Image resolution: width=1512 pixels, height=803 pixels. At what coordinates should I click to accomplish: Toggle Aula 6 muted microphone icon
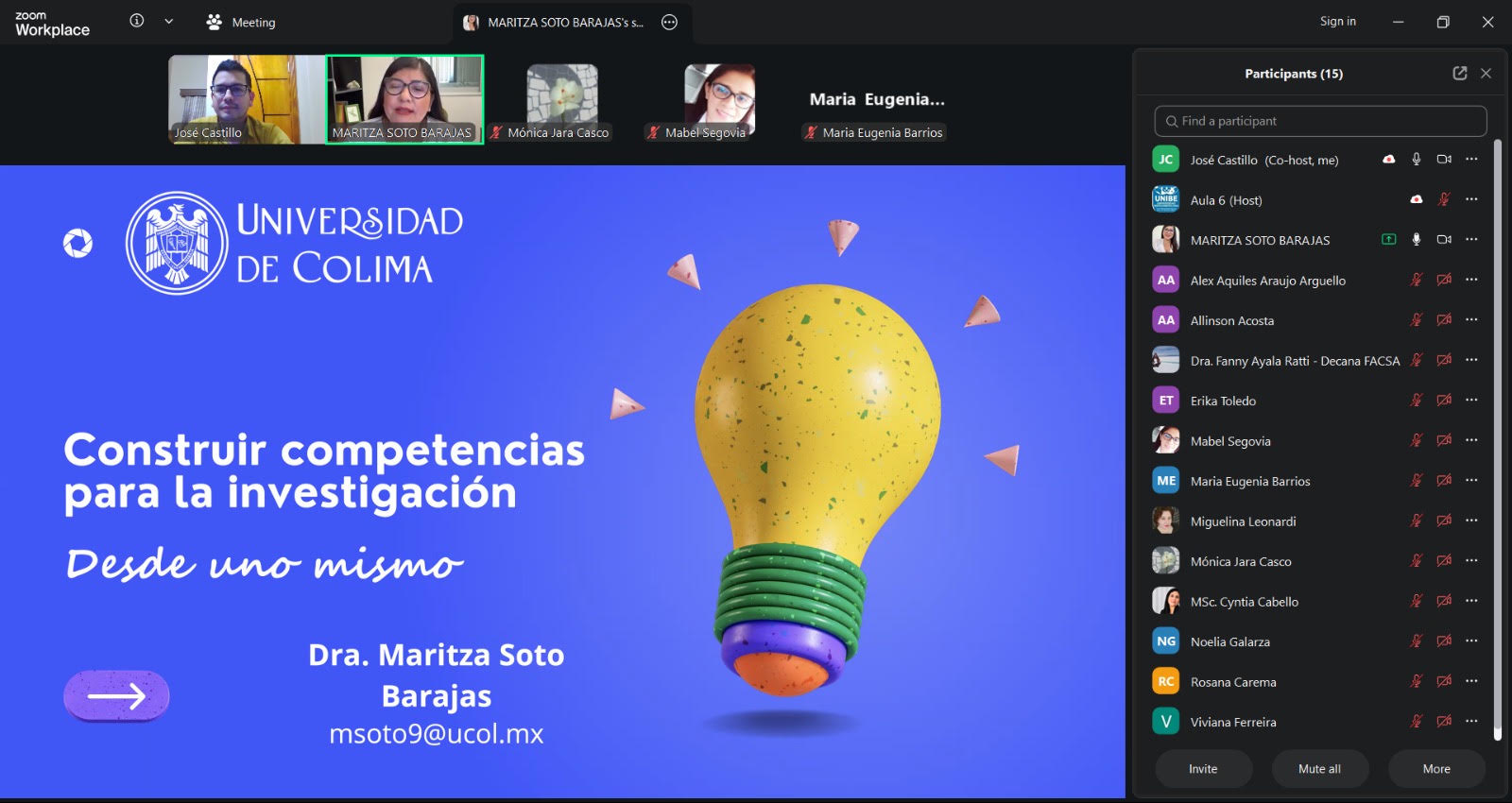pyautogui.click(x=1444, y=199)
